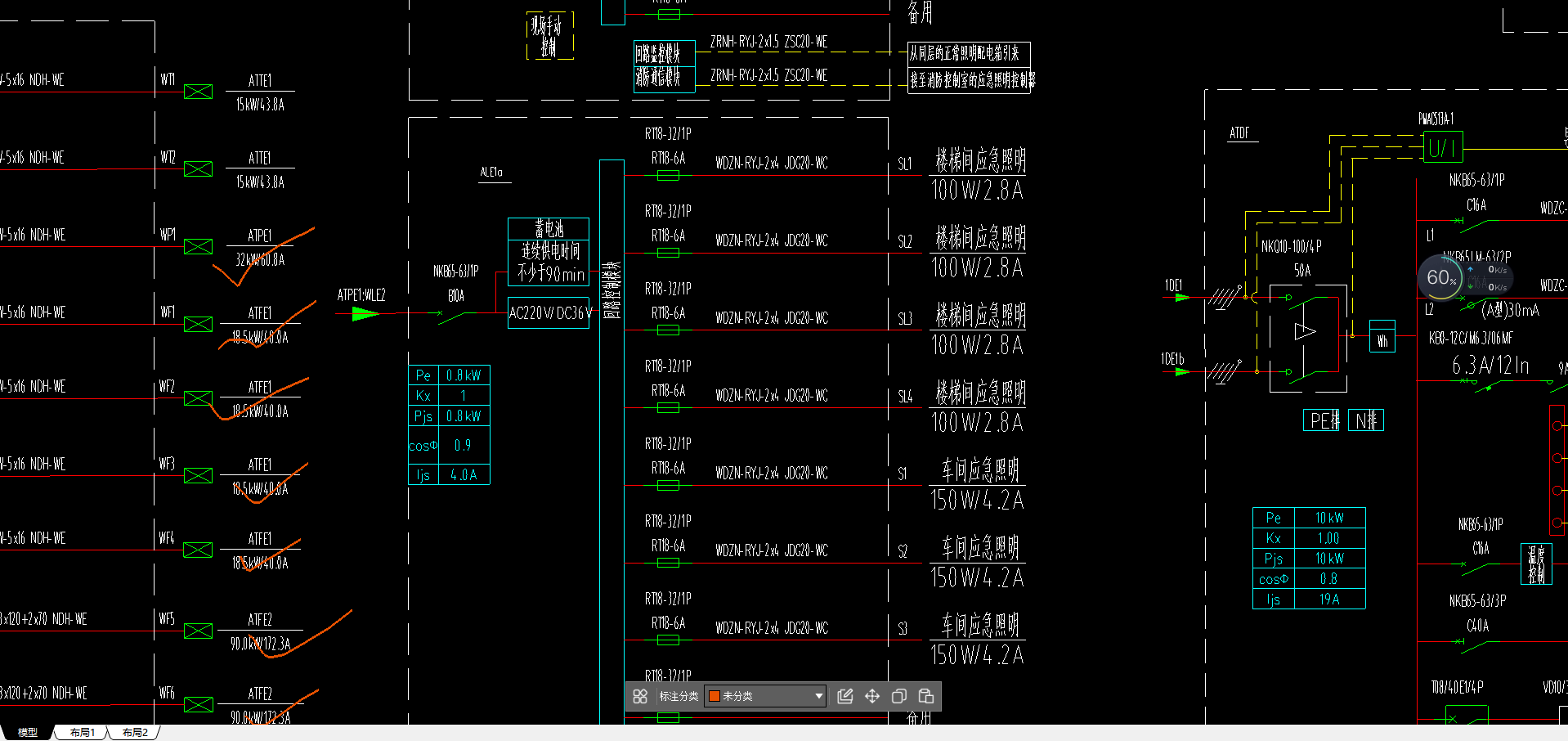Click the WF6 circuit label

167,693
